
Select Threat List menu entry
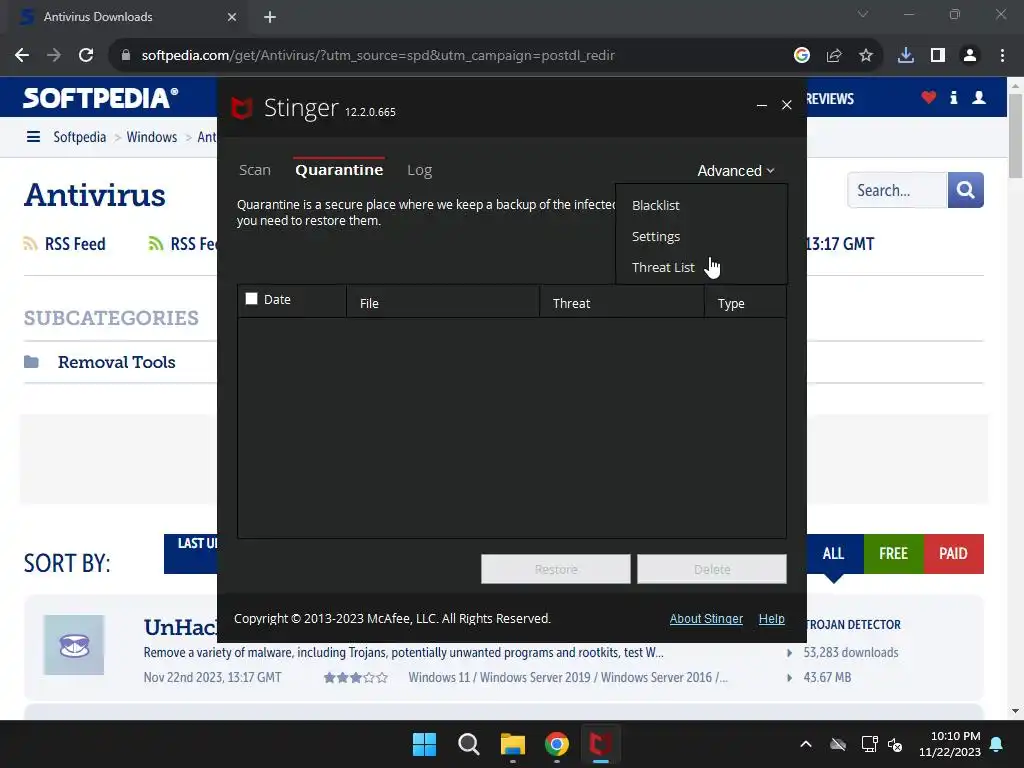pyautogui.click(x=663, y=267)
